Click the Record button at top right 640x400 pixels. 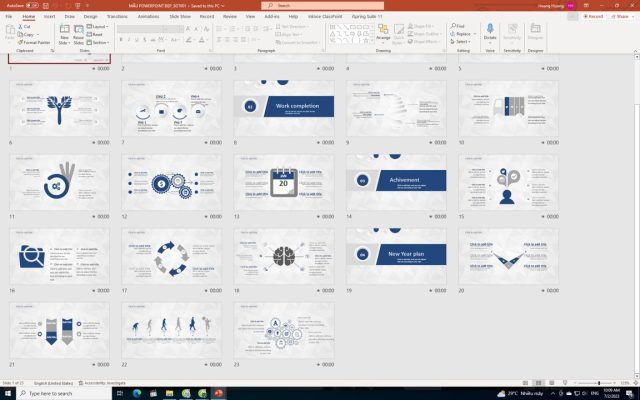click(x=593, y=16)
